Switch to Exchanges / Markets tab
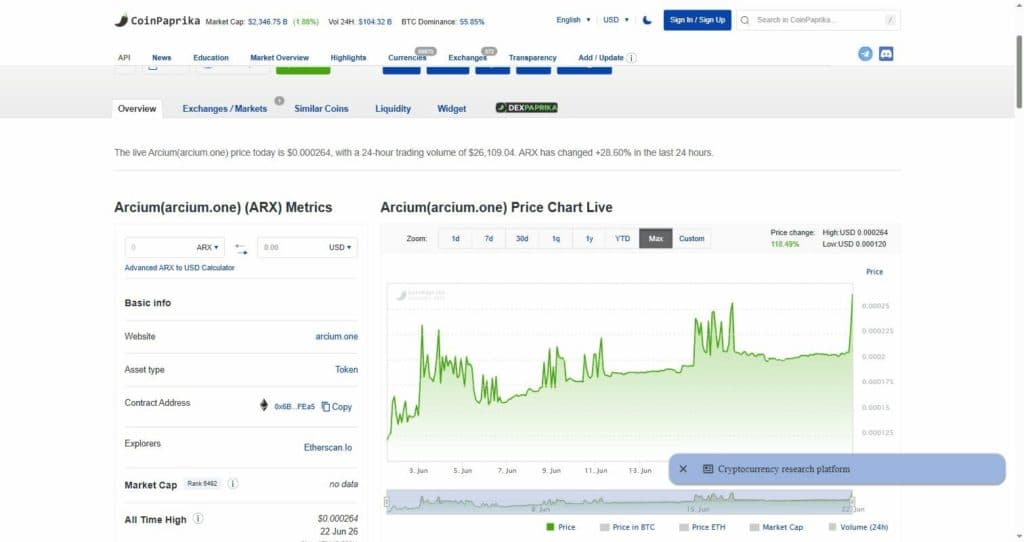Viewport: 1024px width, 542px height. pyautogui.click(x=225, y=108)
